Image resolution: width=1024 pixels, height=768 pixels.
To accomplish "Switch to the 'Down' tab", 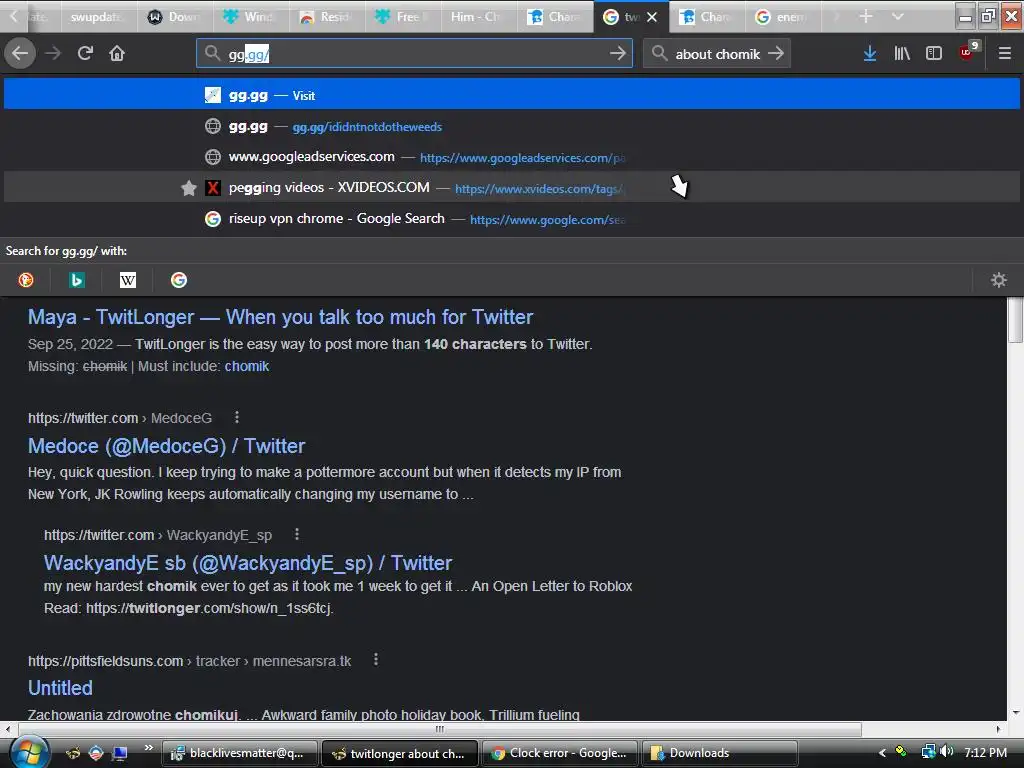I will 176,16.
